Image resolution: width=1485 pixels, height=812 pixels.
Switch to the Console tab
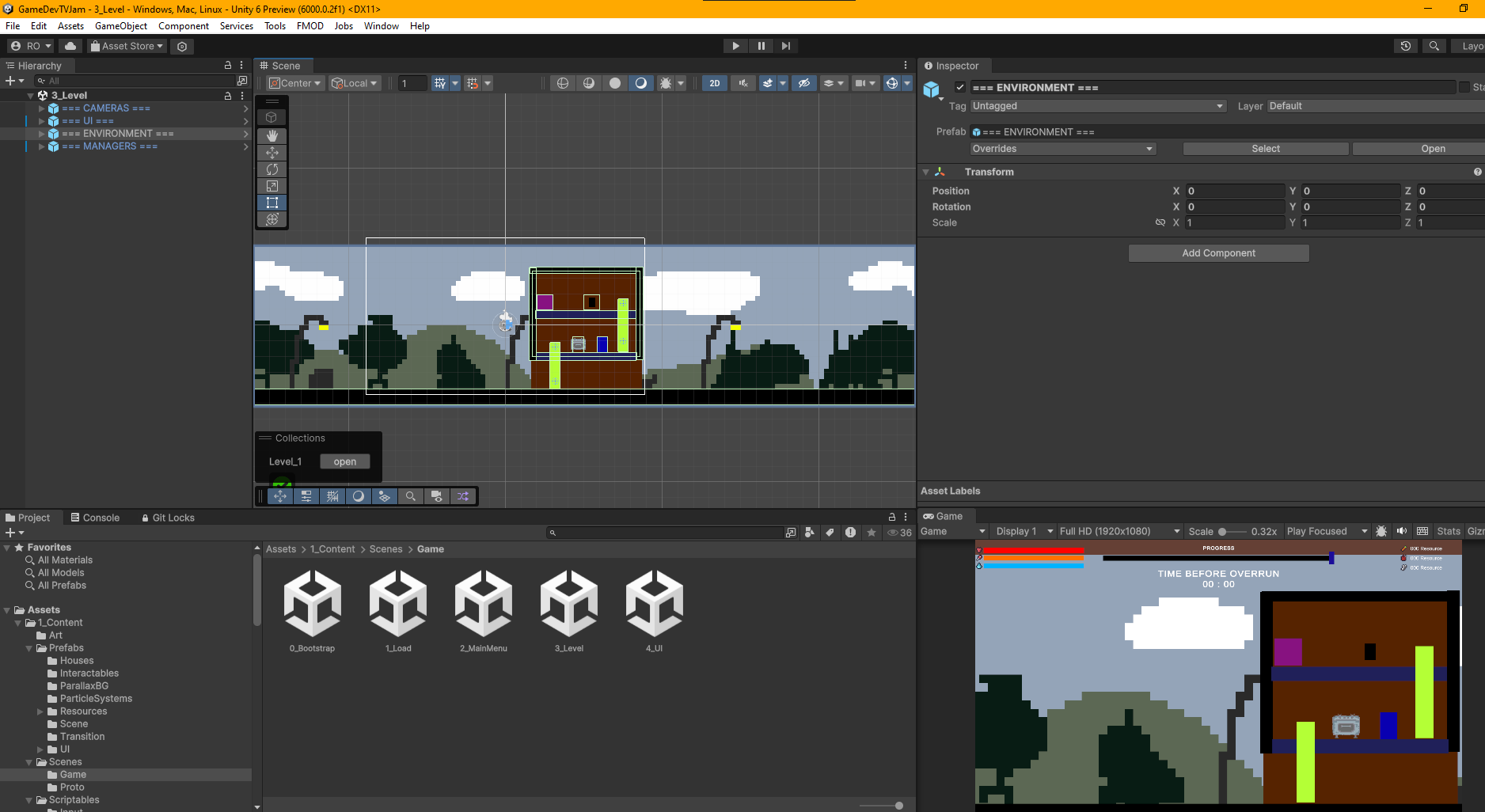pos(95,518)
